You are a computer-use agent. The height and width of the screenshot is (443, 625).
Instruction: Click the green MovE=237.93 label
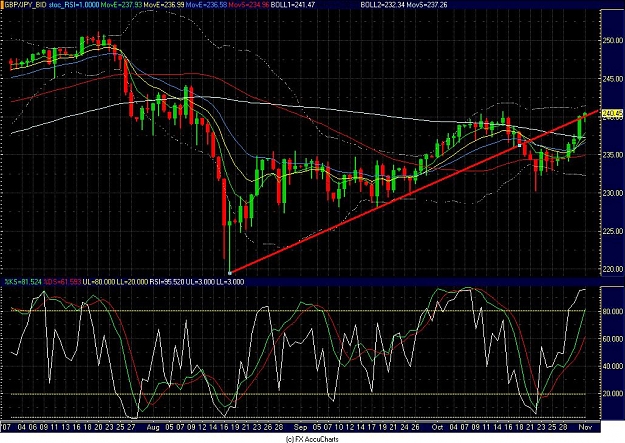pyautogui.click(x=121, y=5)
